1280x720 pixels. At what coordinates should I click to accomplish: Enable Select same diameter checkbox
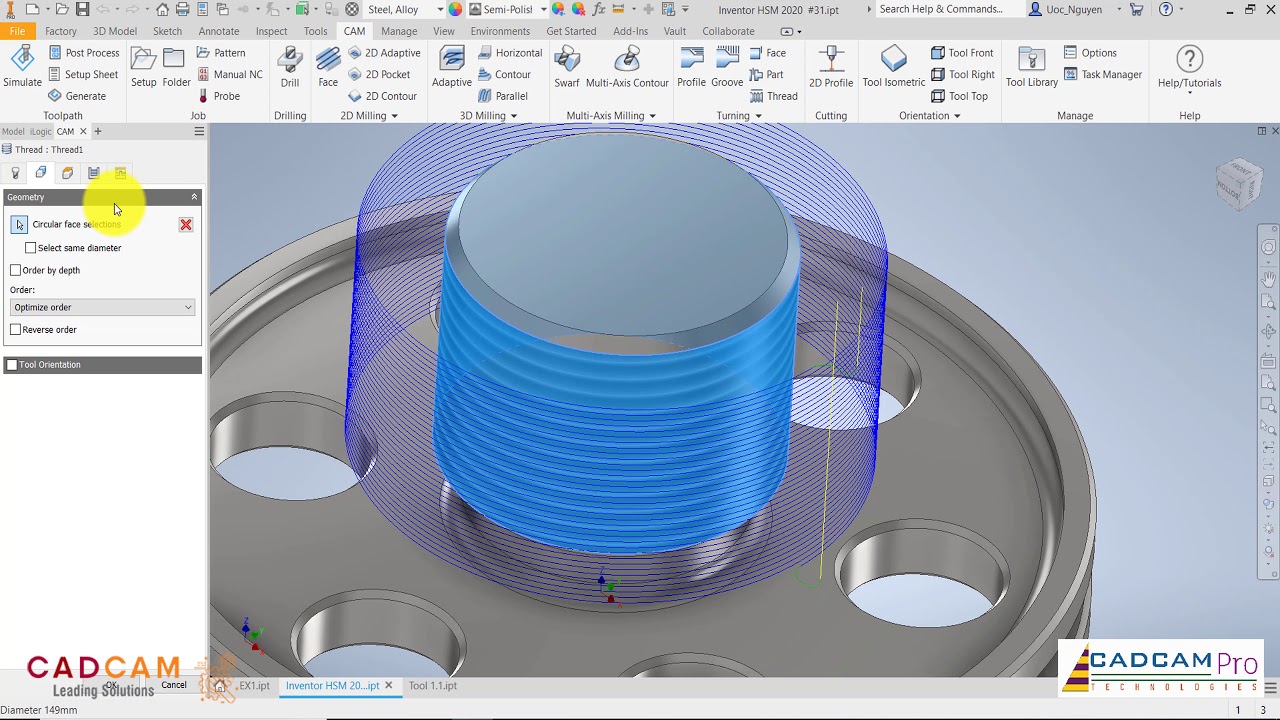point(31,248)
